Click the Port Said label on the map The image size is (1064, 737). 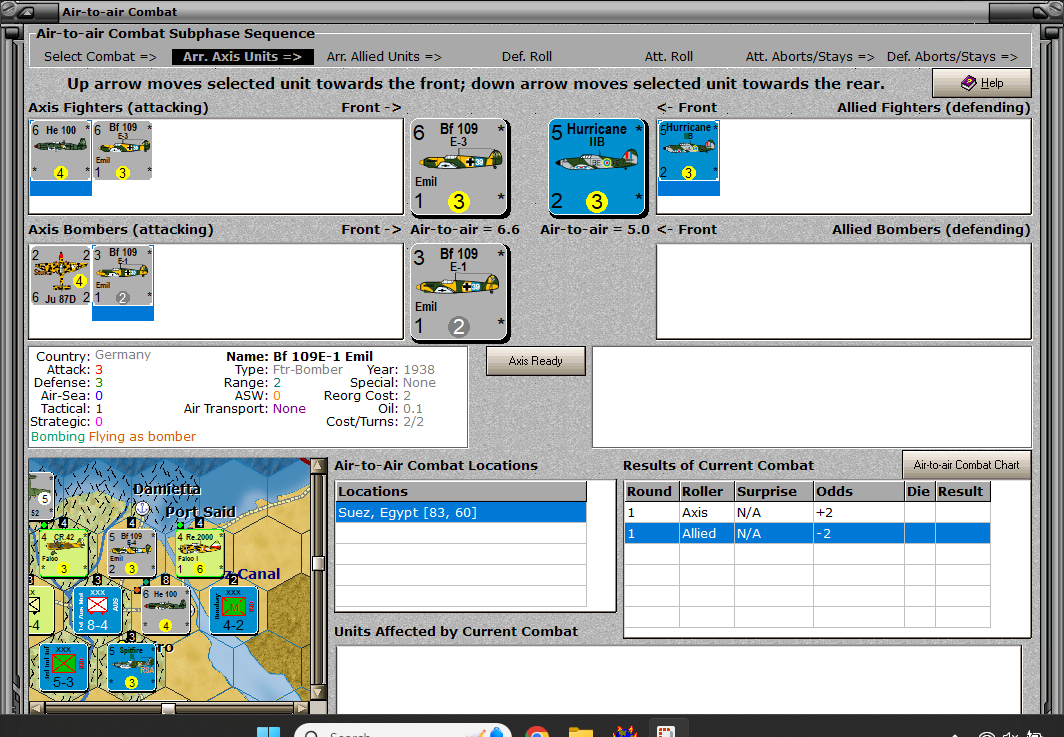point(200,512)
